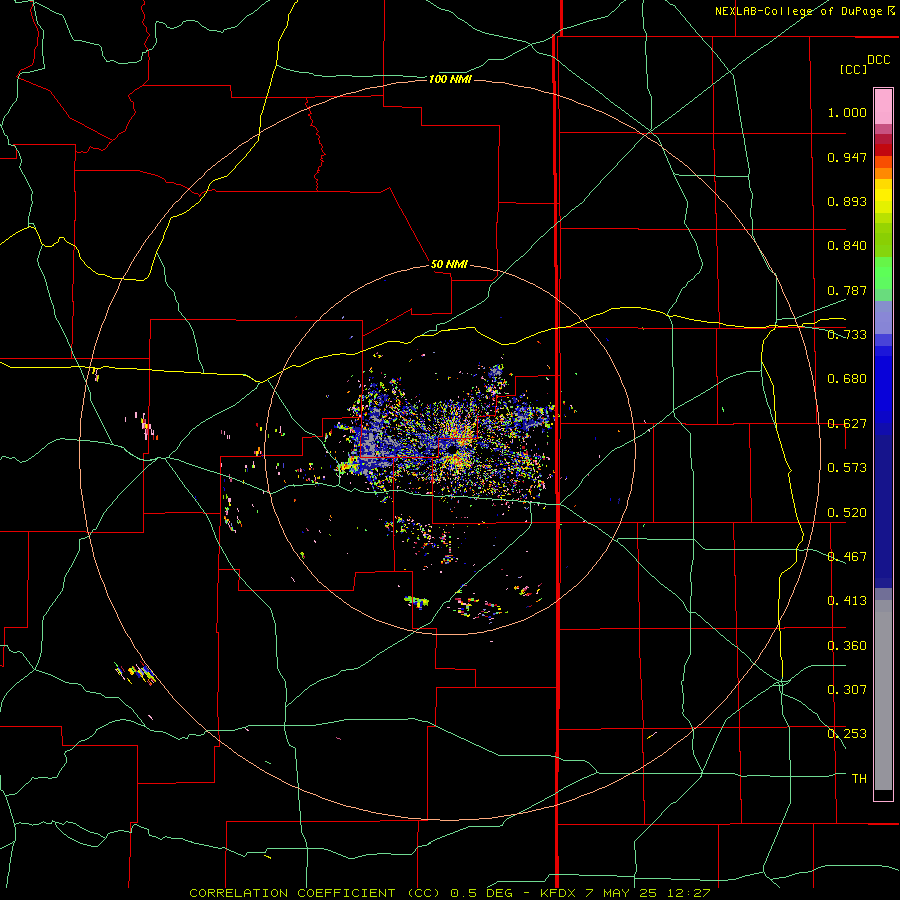900x900 pixels.
Task: Click the 0.627 legend value
Action: pyautogui.click(x=847, y=424)
